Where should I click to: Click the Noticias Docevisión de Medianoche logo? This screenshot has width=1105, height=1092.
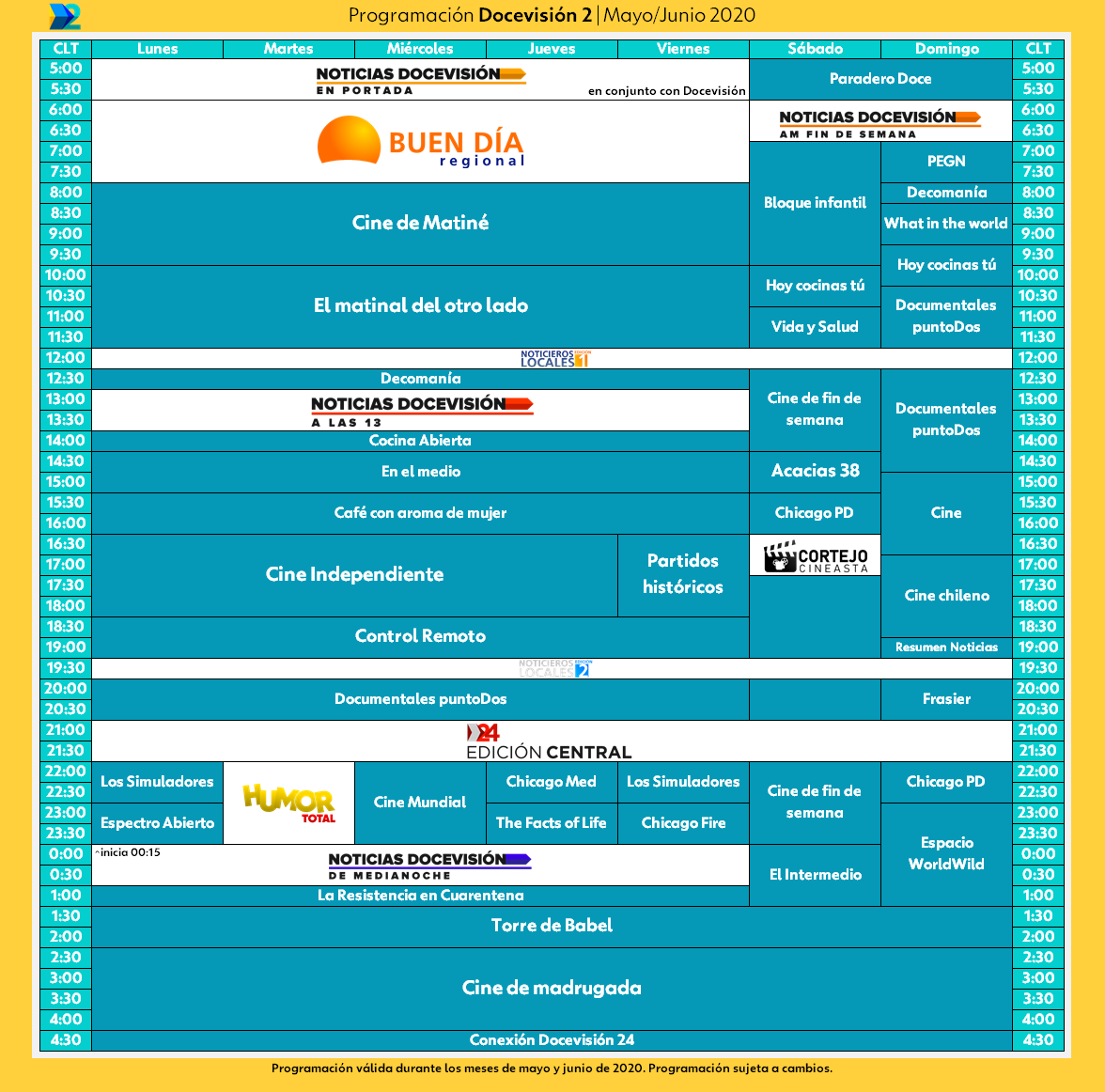point(428,866)
